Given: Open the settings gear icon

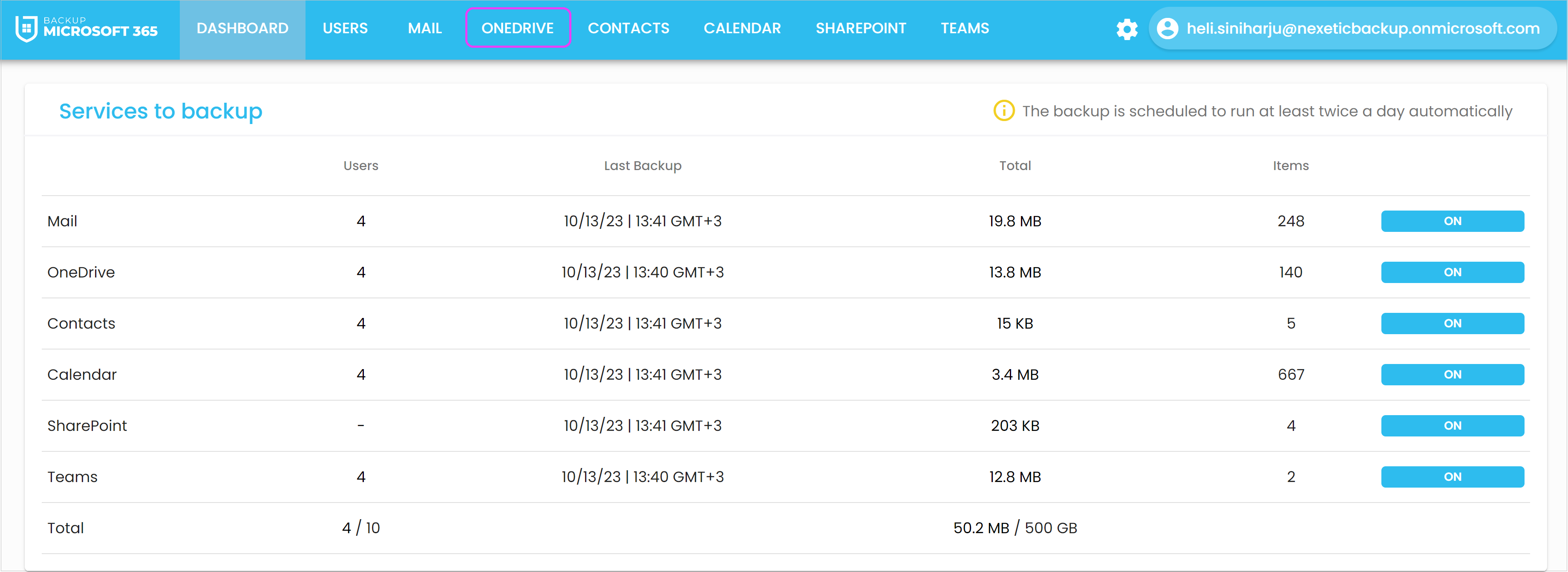Looking at the screenshot, I should 1127,29.
